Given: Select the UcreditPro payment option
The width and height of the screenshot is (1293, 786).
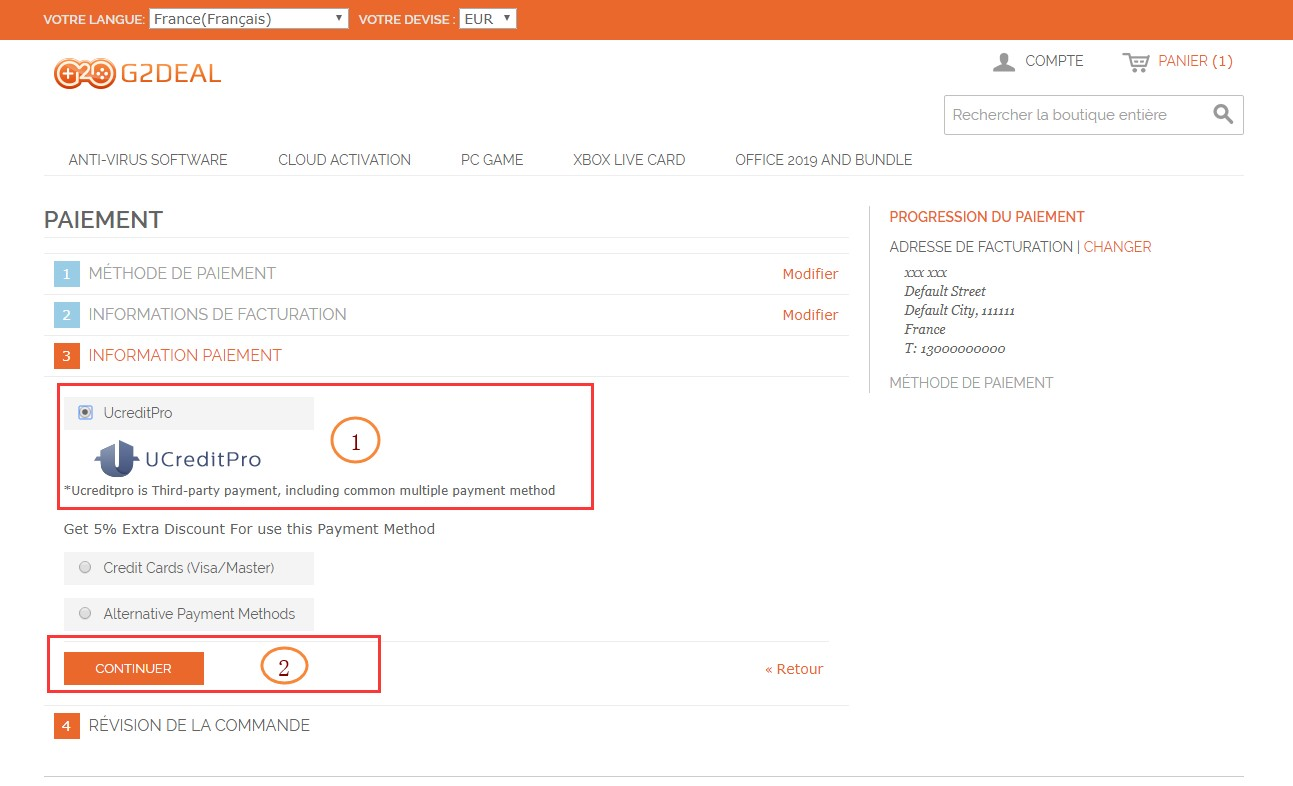Looking at the screenshot, I should point(85,412).
